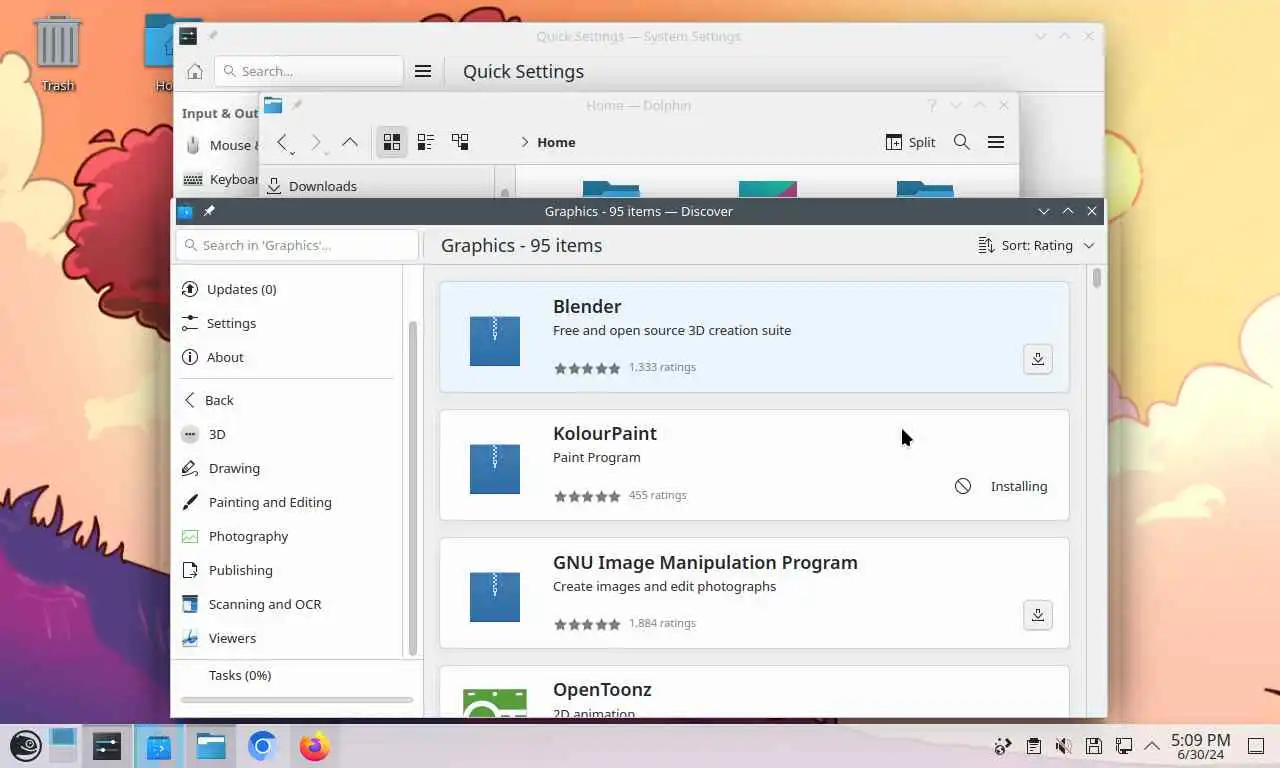Open Trash on the desktop
Viewport: 1280px width, 768px height.
coord(58,52)
